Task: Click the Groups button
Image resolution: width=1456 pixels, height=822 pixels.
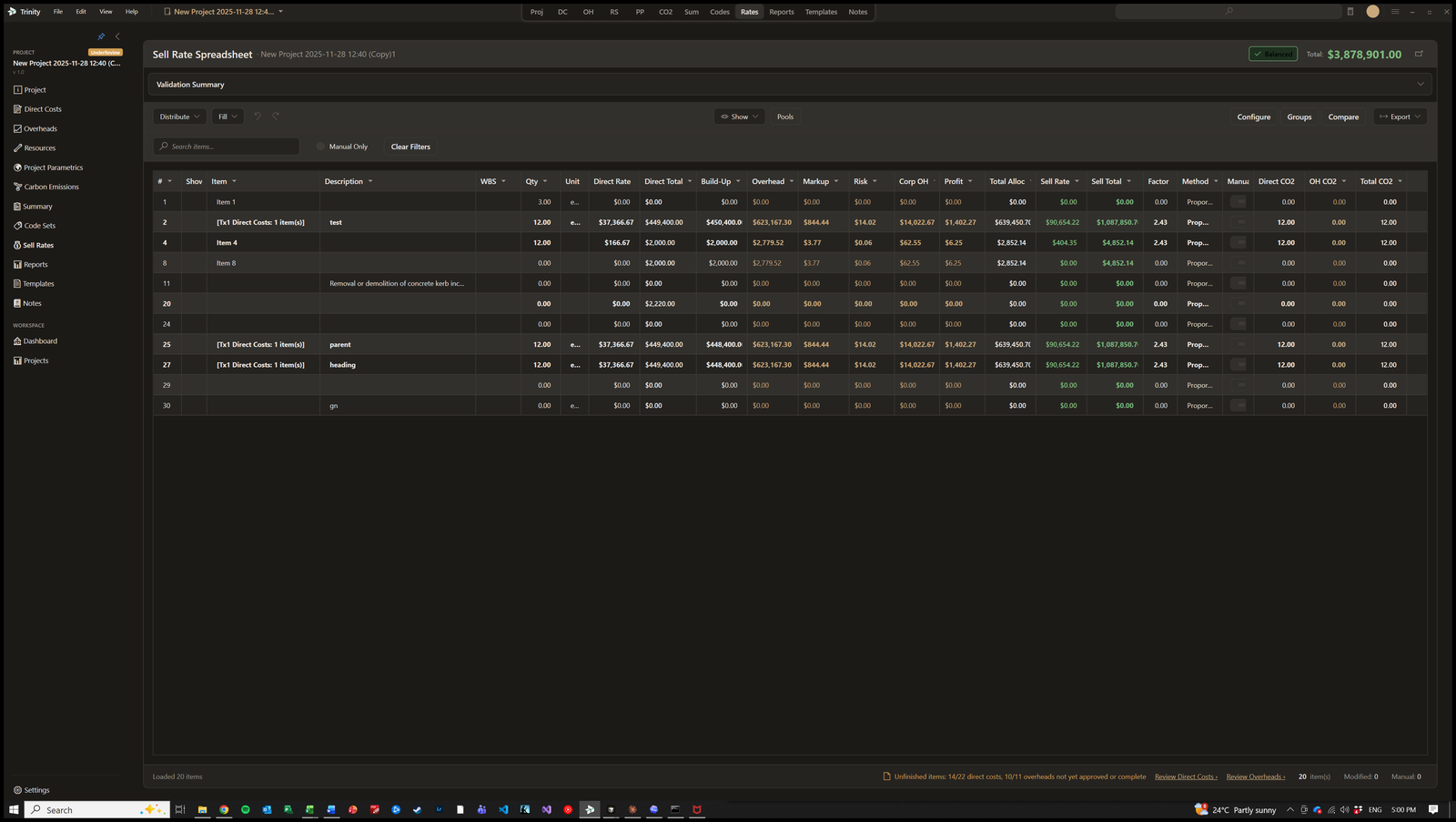Action: tap(1299, 117)
